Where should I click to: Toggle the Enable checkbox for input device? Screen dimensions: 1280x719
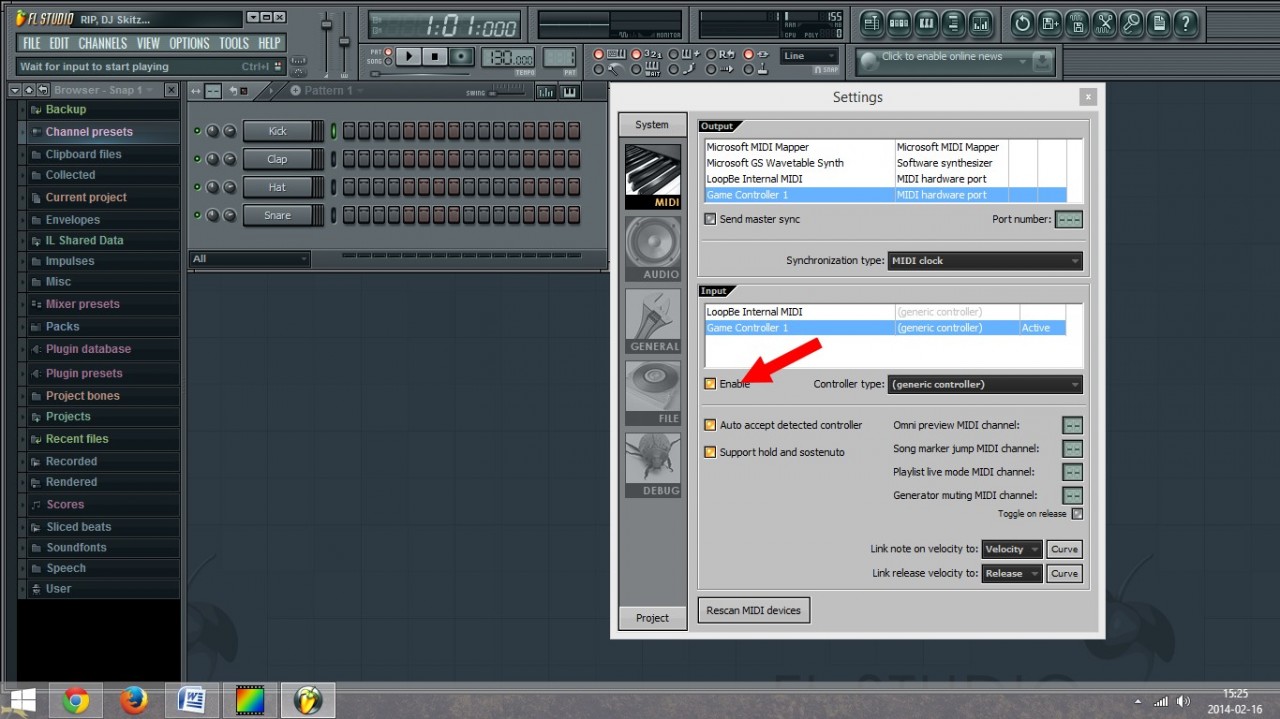(x=710, y=384)
